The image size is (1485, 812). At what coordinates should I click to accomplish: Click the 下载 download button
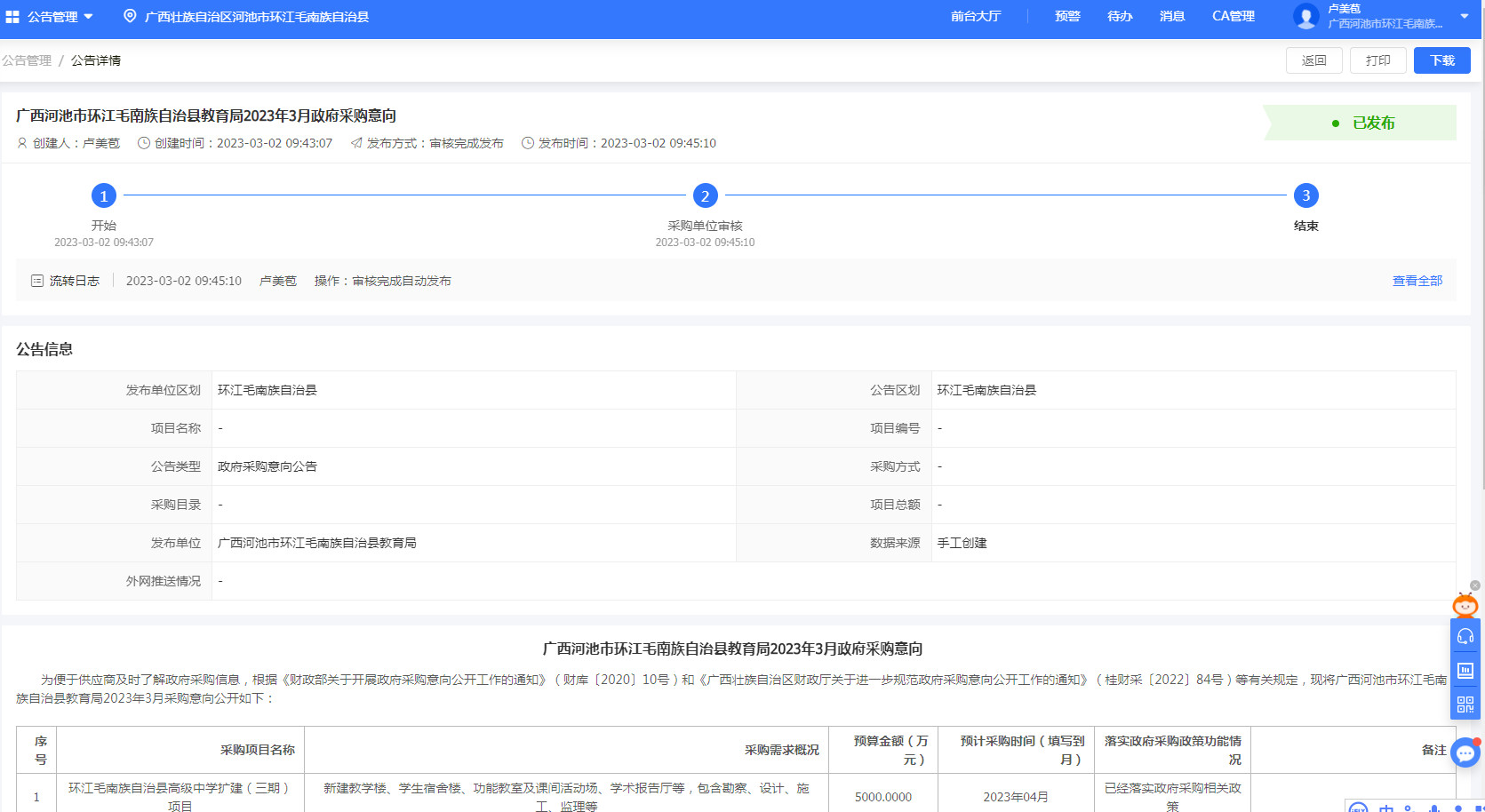click(1441, 60)
